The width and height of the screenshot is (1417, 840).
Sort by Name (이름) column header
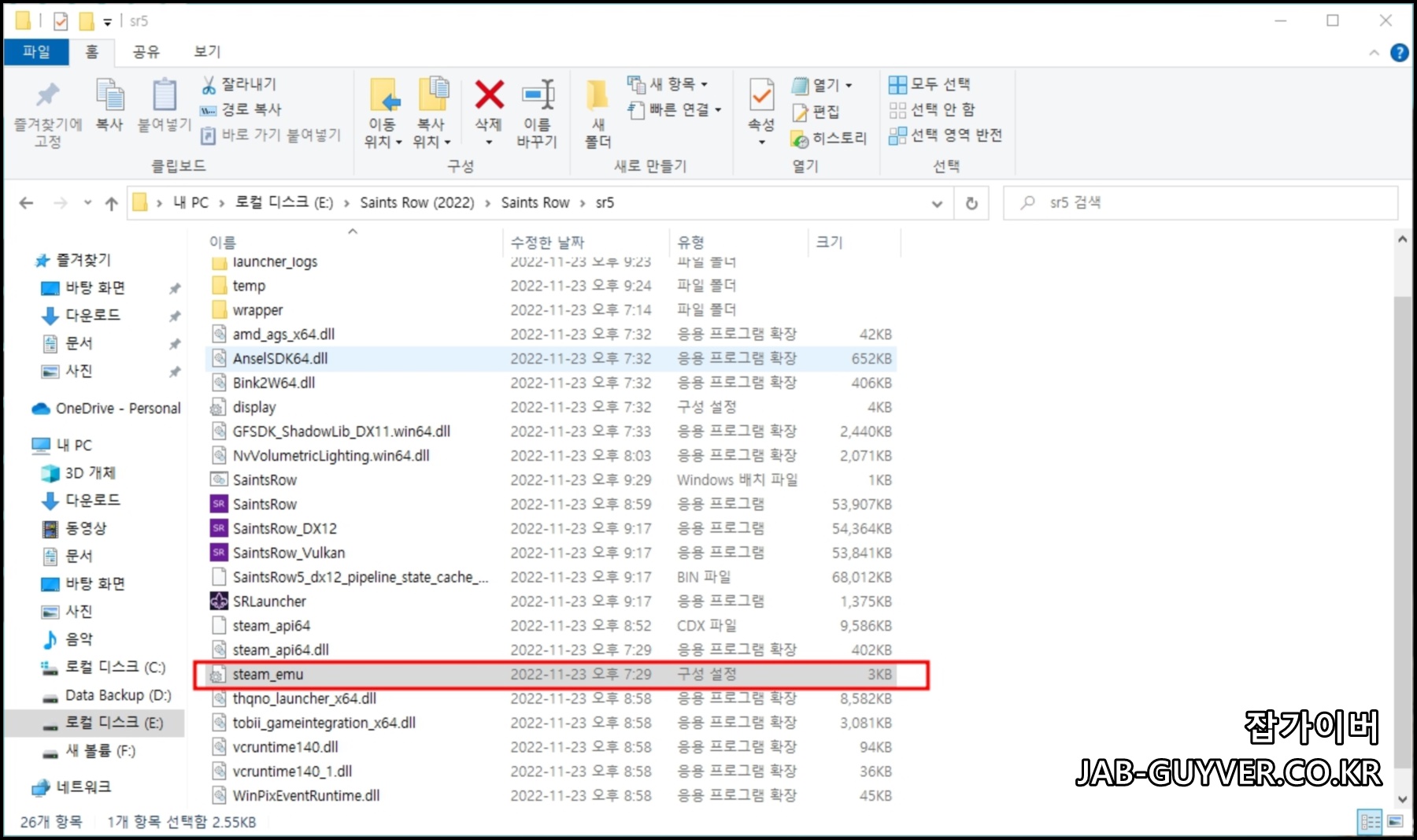point(223,242)
